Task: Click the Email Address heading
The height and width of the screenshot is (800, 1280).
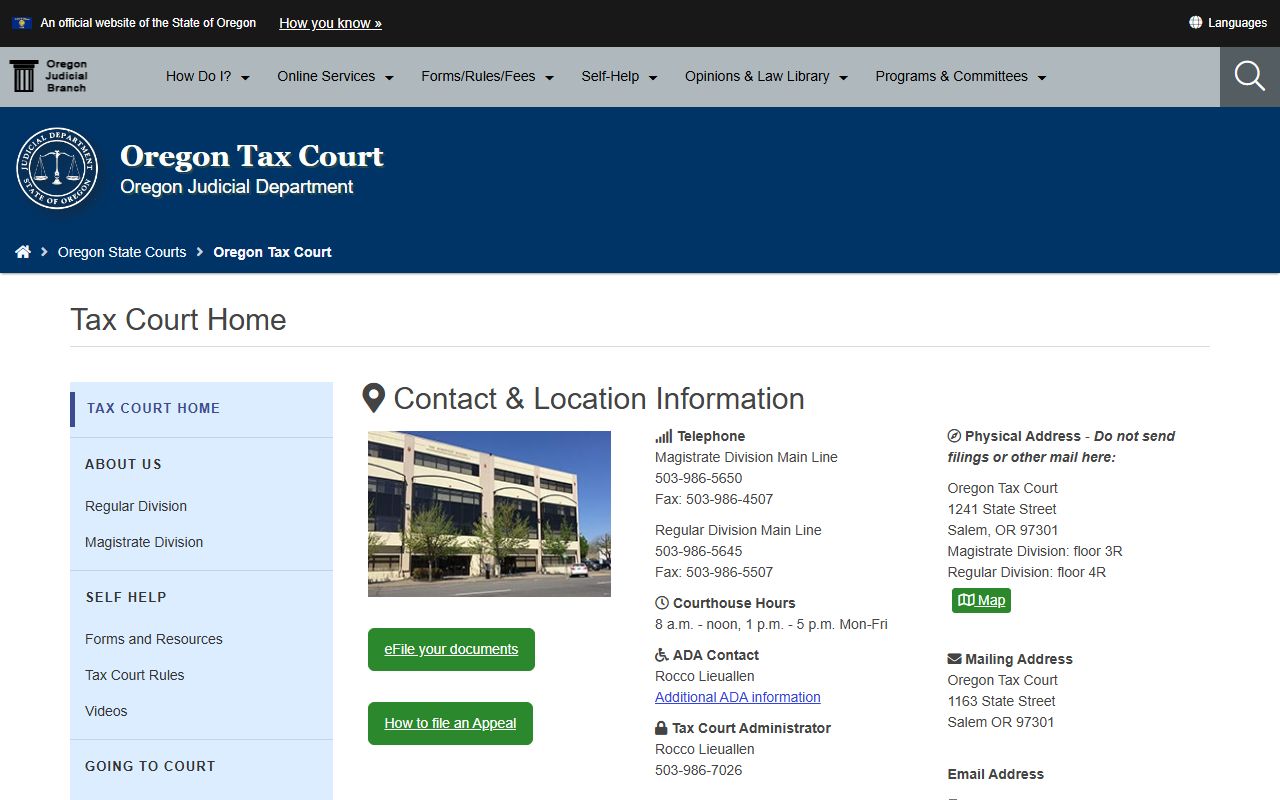Action: coord(995,774)
